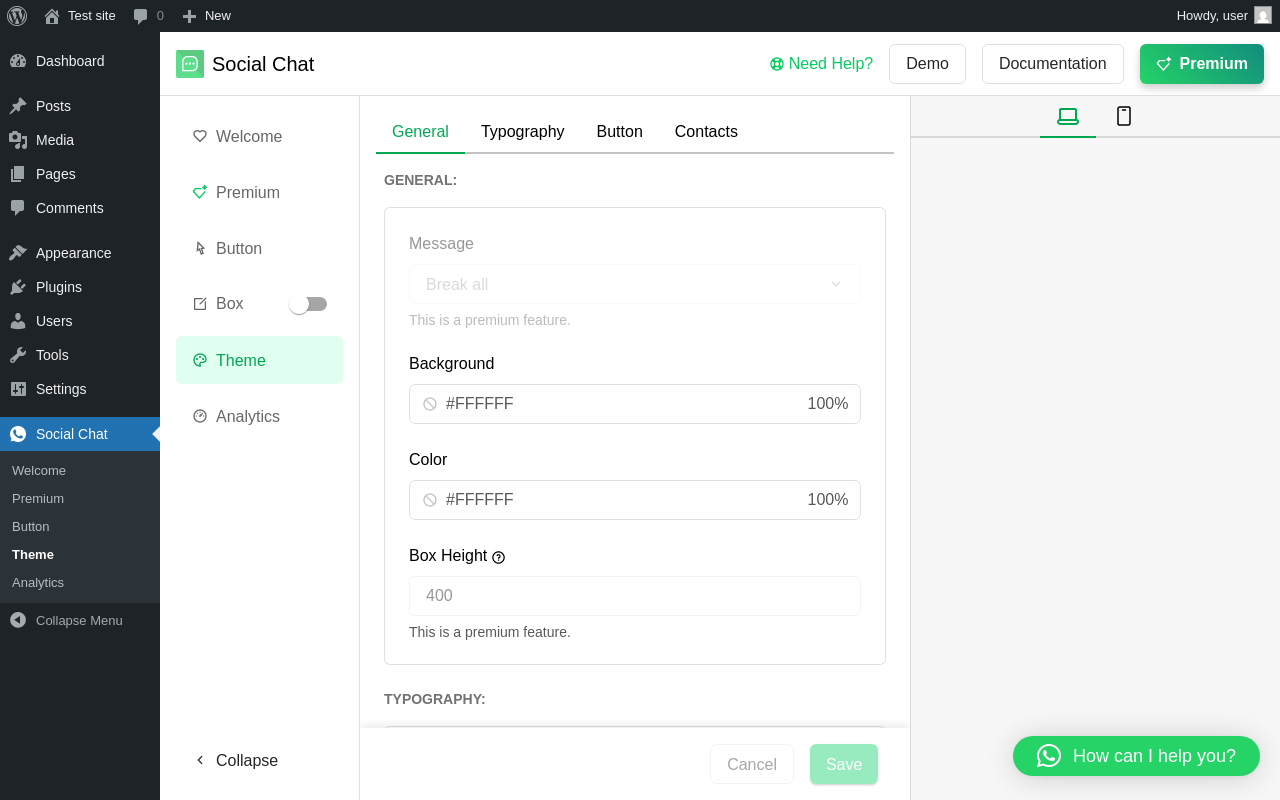This screenshot has height=800, width=1280.
Task: Open the Button submenu link in WordPress sidebar
Action: 31,527
